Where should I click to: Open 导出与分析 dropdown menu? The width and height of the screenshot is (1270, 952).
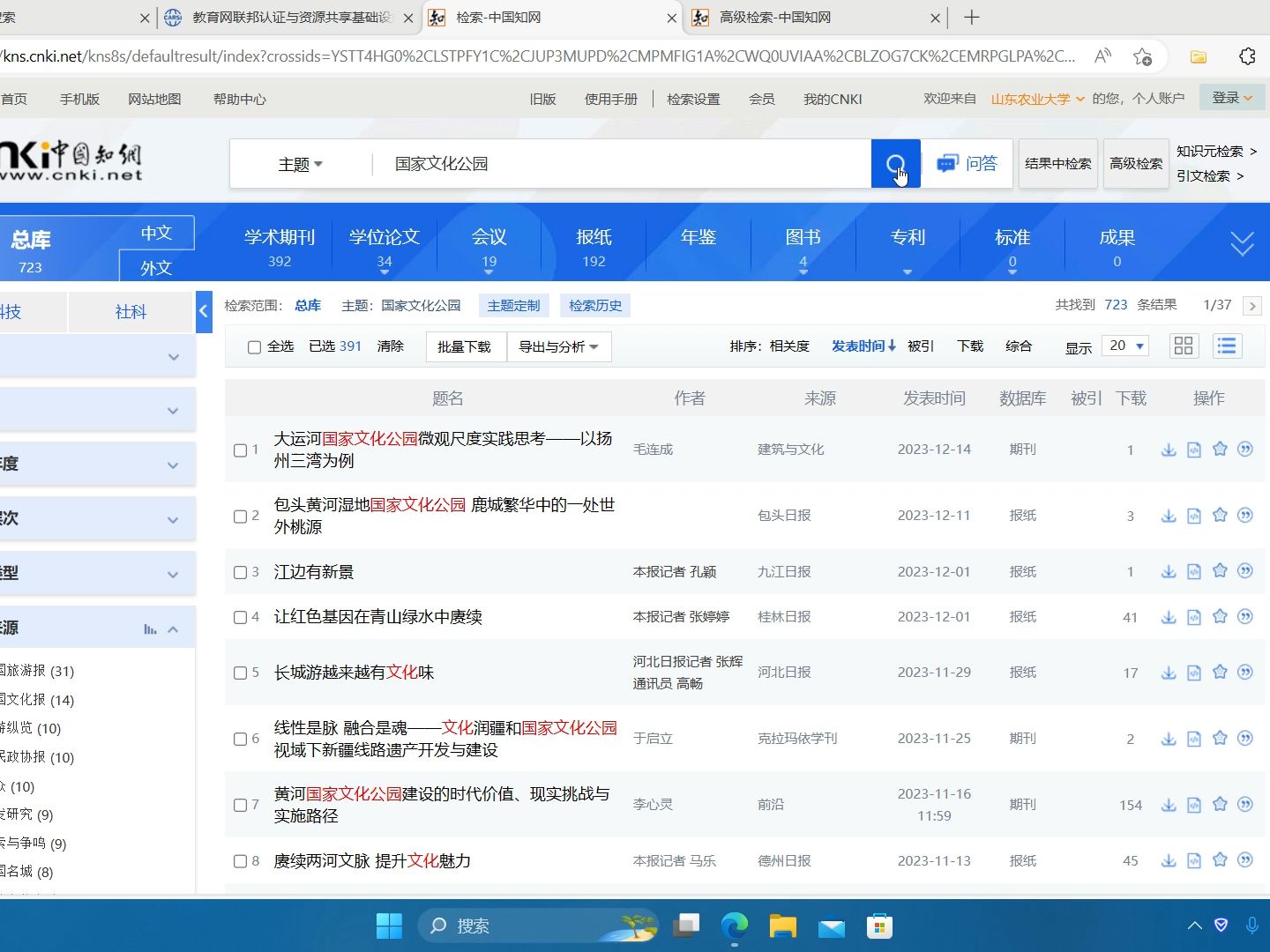[559, 346]
